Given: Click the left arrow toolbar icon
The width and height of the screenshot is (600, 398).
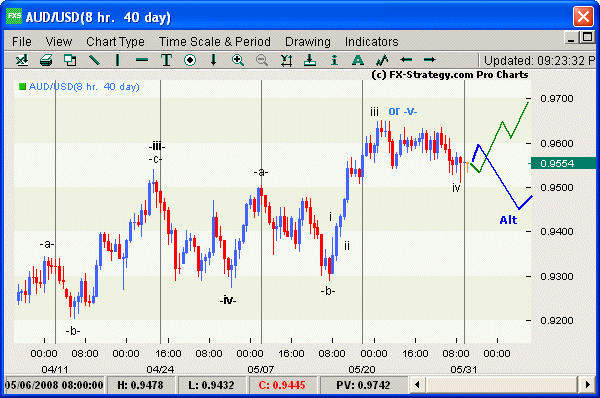Looking at the screenshot, I should (x=406, y=60).
